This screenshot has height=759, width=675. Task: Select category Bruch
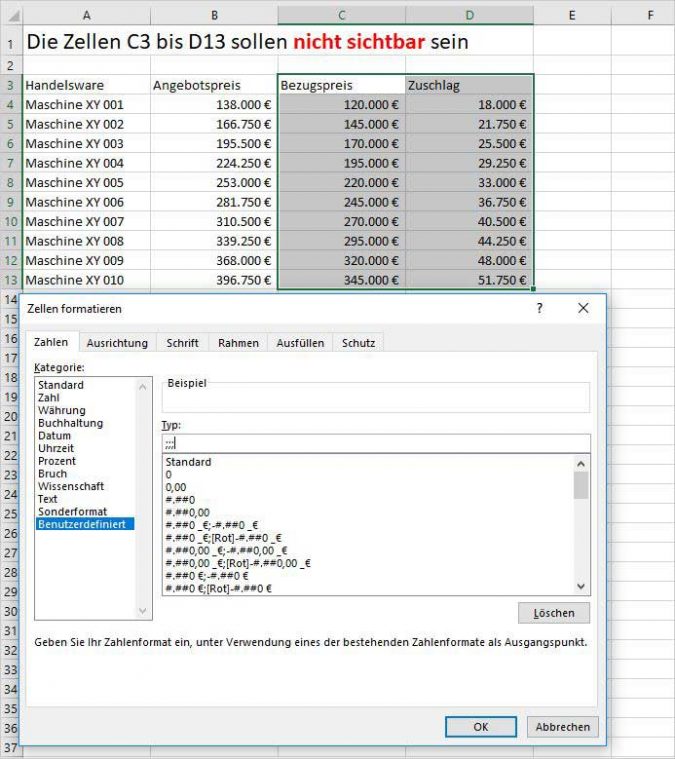tap(52, 473)
